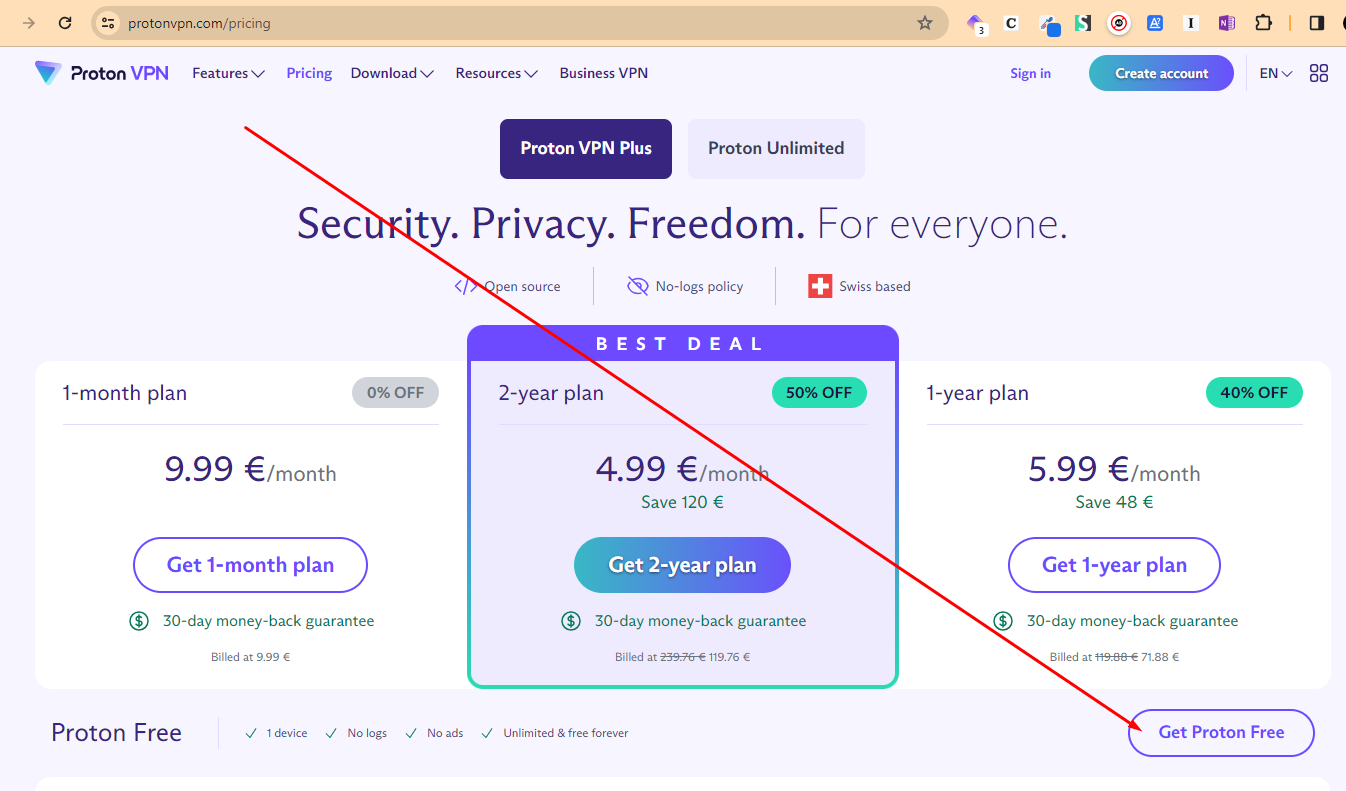Expand the Features dropdown menu
Viewport: 1346px width, 791px height.
tap(228, 73)
